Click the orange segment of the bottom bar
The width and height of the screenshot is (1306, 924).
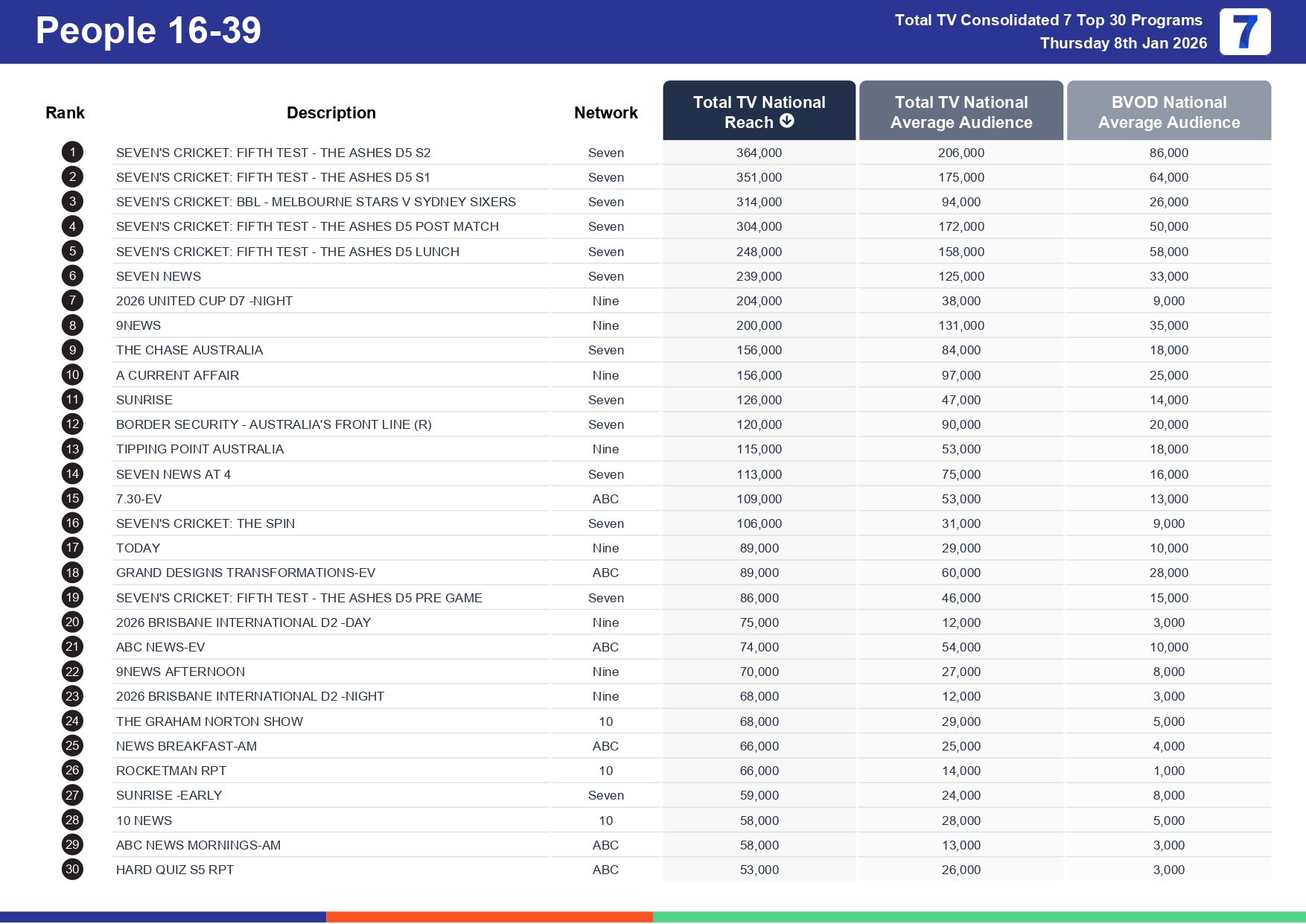click(490, 914)
